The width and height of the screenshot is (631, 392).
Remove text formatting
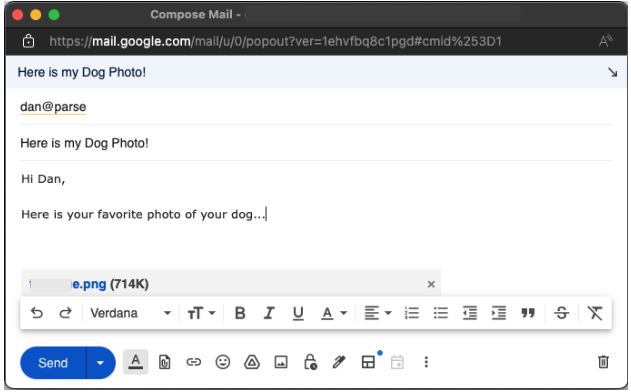595,313
